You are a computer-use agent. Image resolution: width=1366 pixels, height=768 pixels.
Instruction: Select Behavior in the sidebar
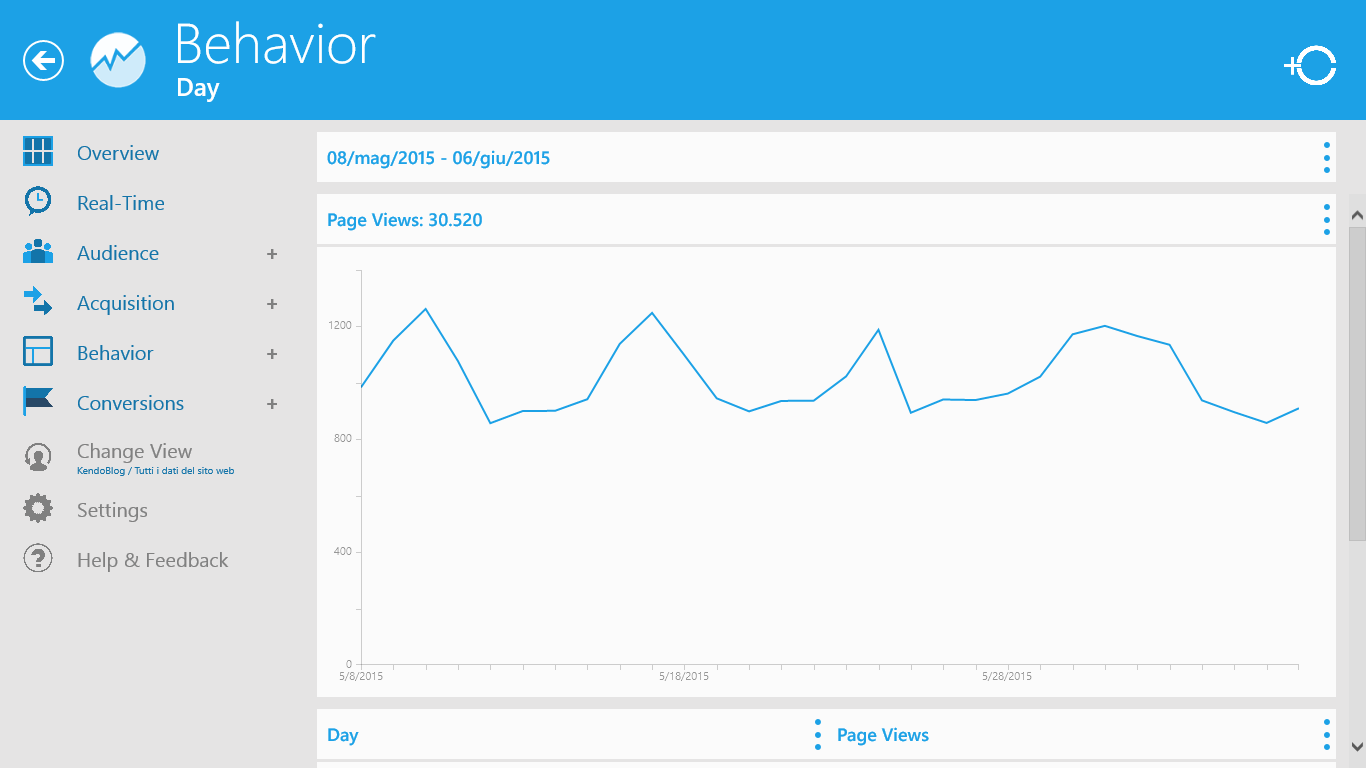click(115, 353)
